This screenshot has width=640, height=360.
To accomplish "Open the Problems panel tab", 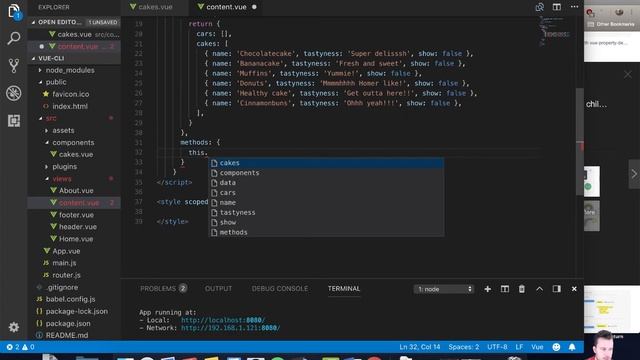I will (163, 289).
